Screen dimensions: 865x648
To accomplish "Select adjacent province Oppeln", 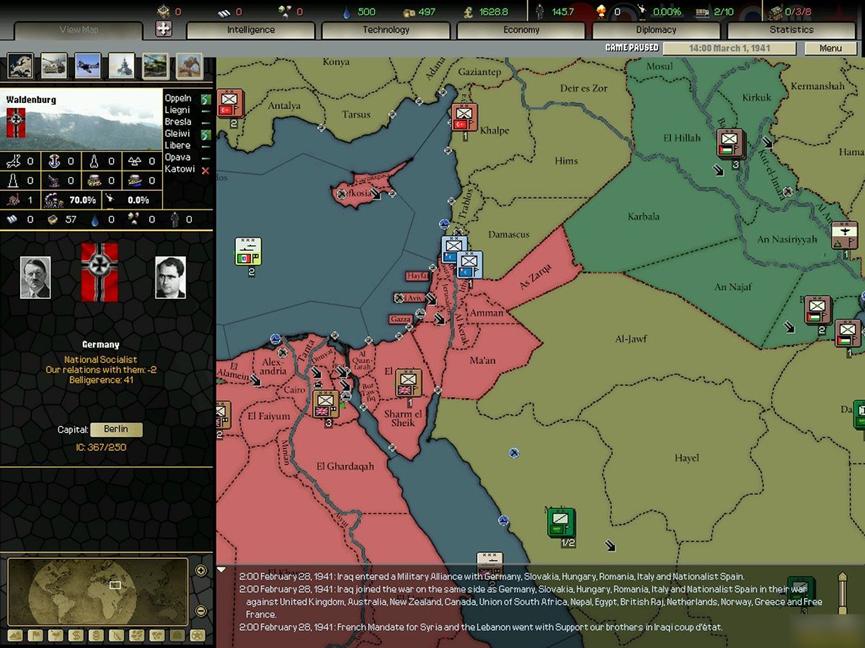I will click(x=178, y=98).
